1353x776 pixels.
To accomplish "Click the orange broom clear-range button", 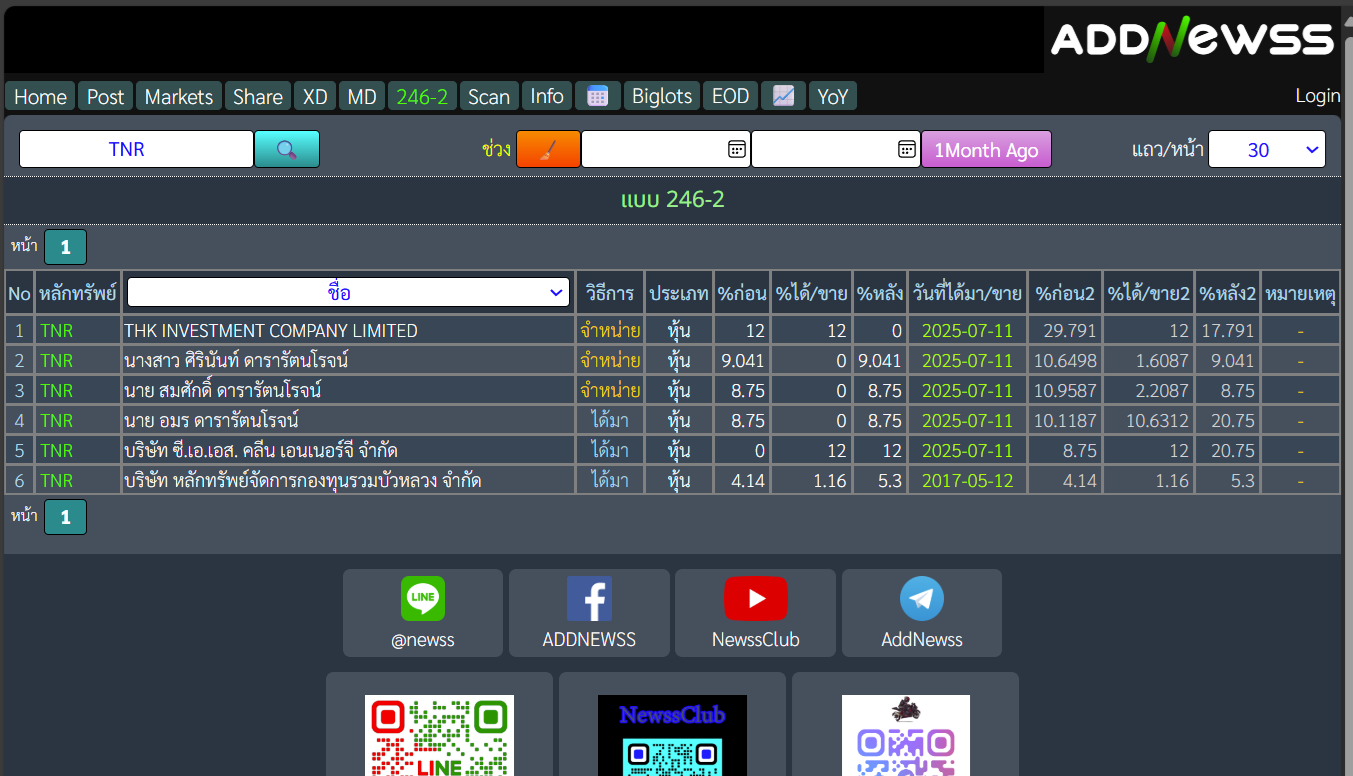I will tap(548, 149).
